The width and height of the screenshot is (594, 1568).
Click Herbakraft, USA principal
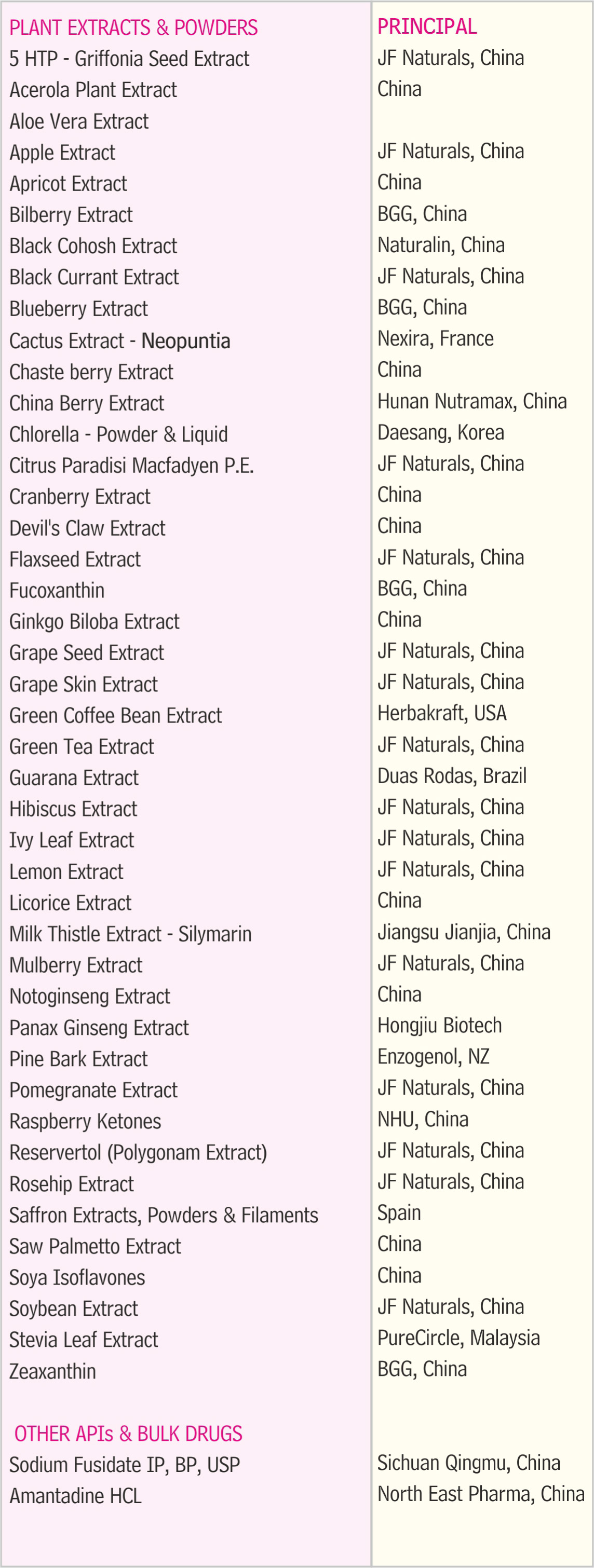442,713
